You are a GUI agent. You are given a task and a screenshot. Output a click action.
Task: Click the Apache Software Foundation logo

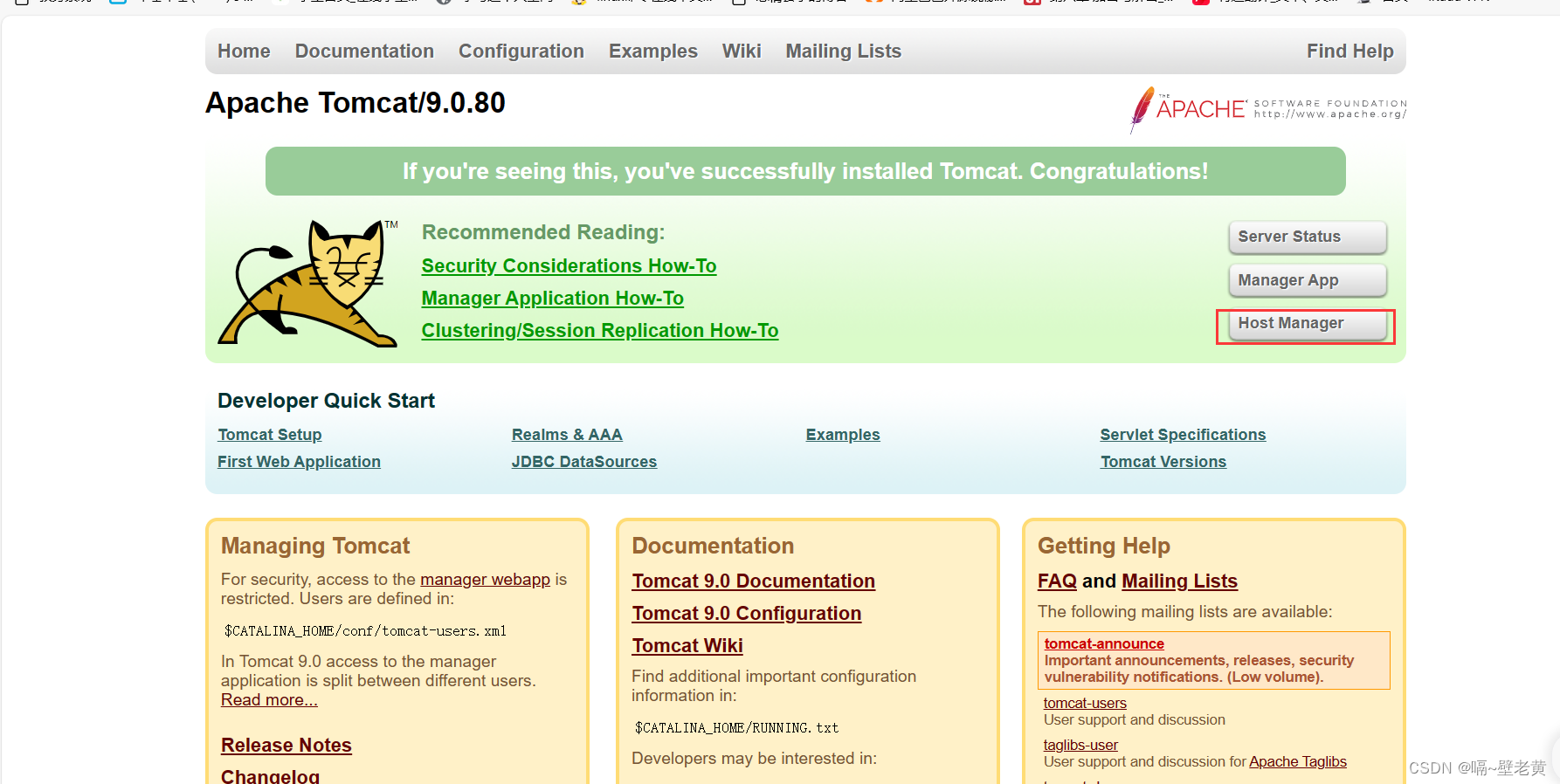coord(1267,110)
